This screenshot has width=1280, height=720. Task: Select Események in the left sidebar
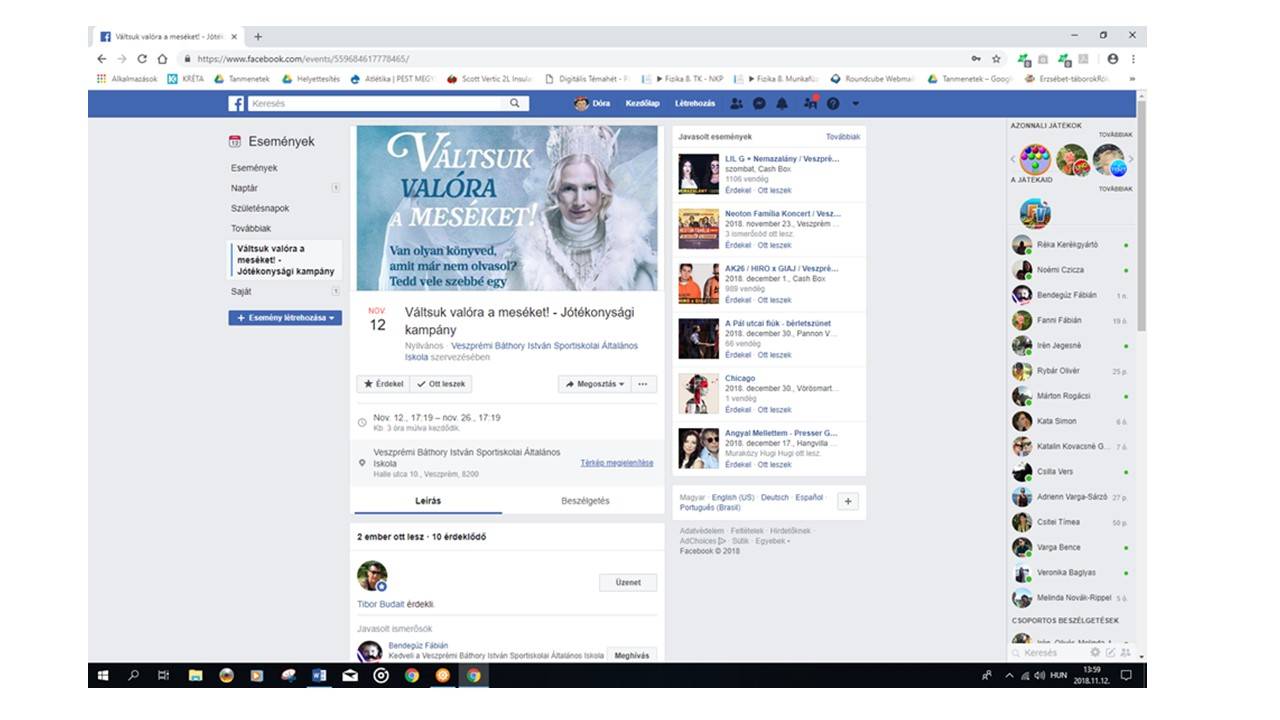pos(254,168)
